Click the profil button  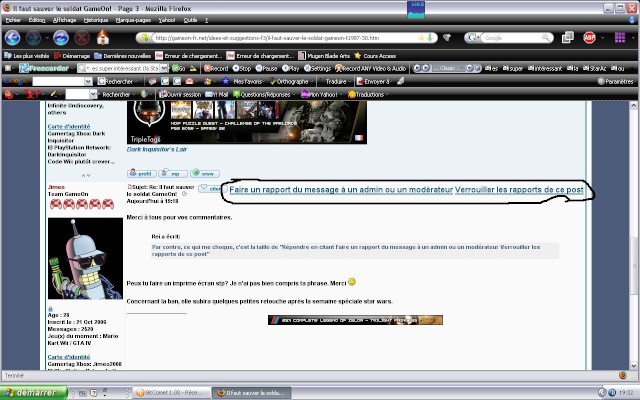(141, 173)
